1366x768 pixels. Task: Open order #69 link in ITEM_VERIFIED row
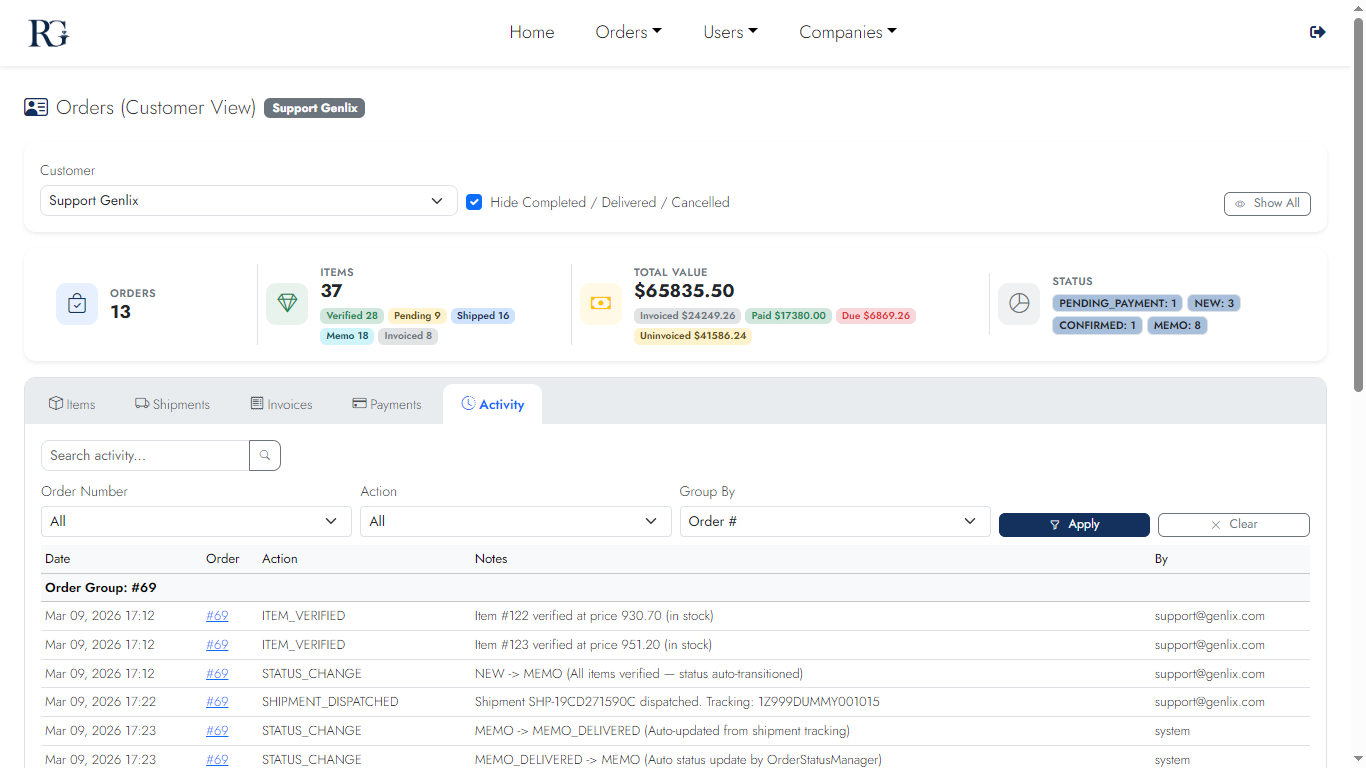(217, 616)
